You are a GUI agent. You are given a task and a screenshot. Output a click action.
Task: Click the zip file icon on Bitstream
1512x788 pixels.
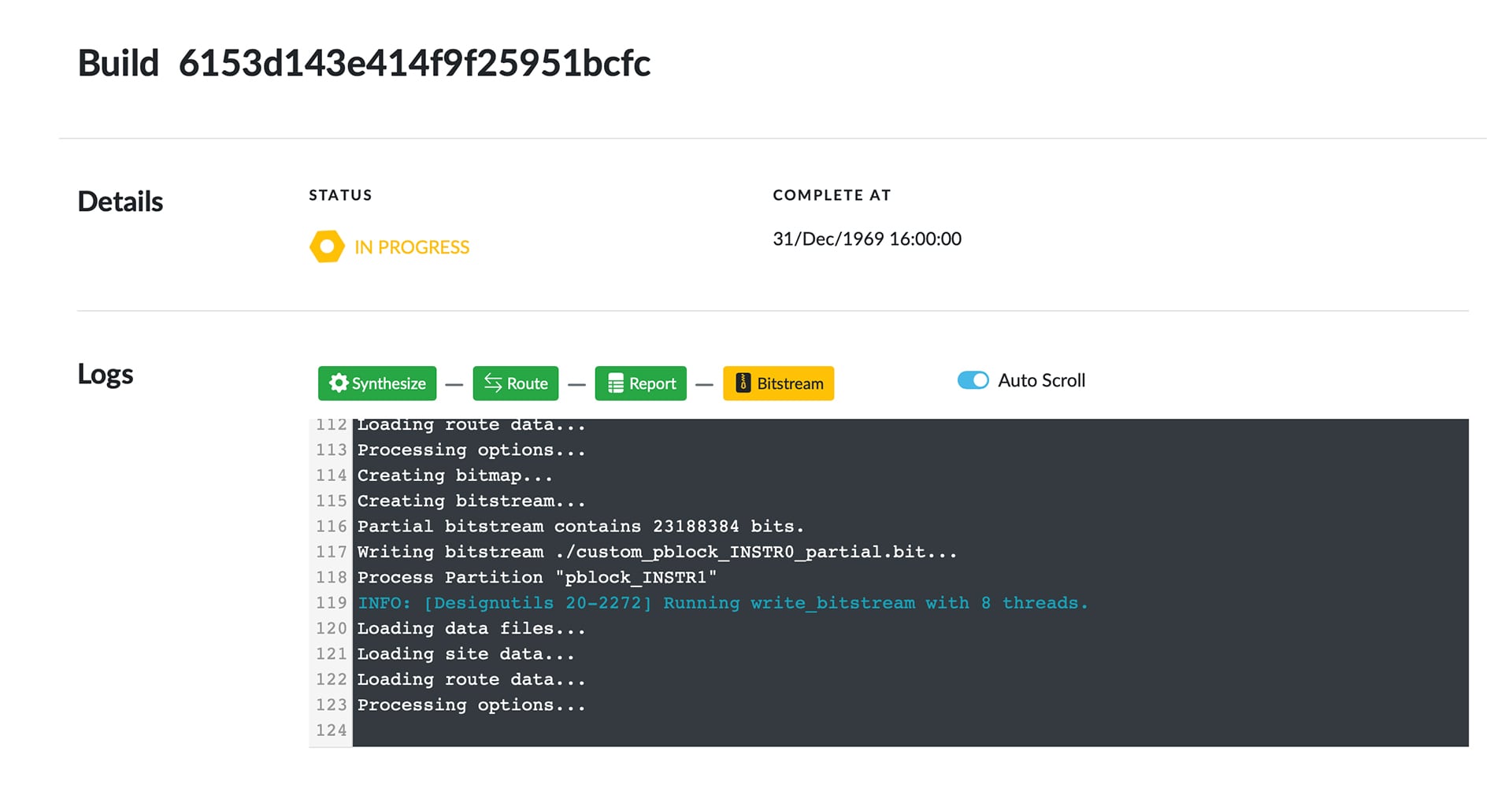[x=743, y=383]
